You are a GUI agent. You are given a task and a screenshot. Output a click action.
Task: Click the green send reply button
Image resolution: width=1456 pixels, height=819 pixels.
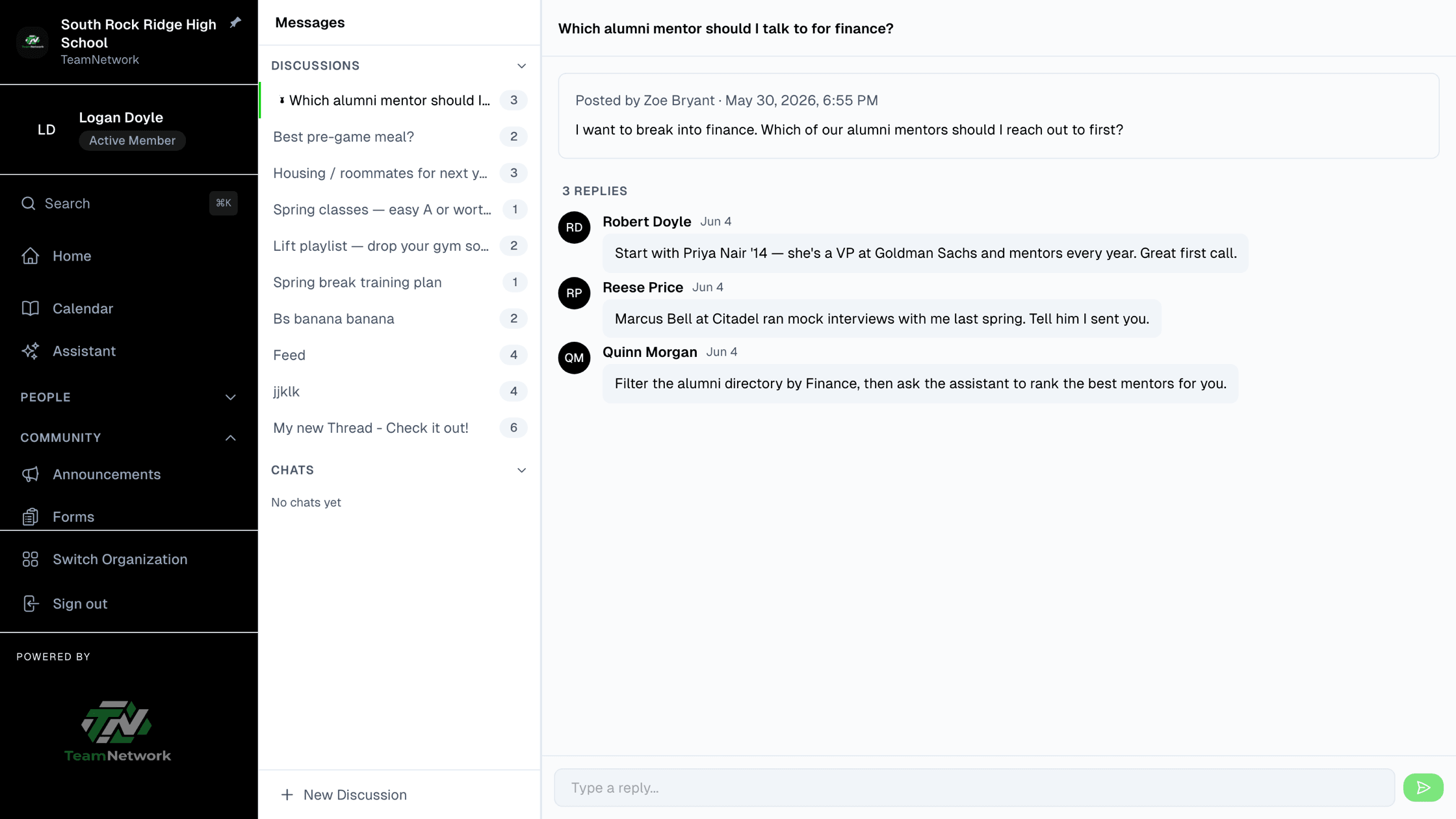click(x=1423, y=788)
